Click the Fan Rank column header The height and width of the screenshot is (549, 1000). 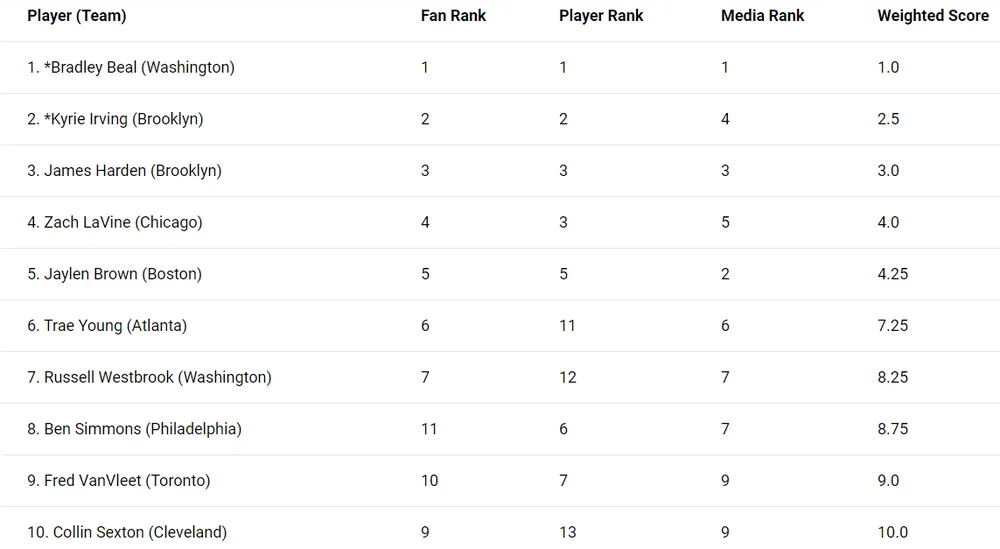453,16
